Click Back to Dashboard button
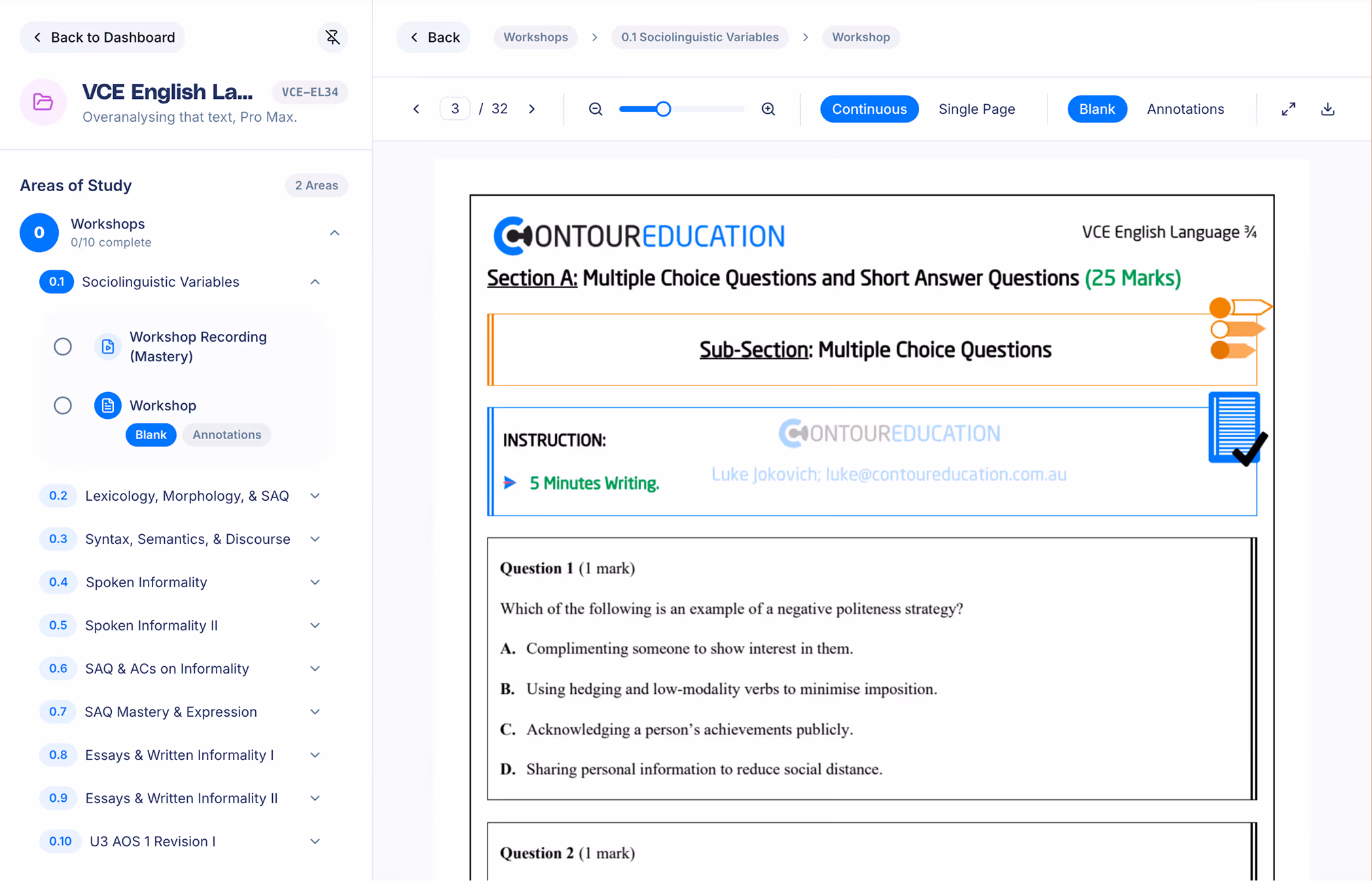Screen dimensions: 1372x881 click(103, 37)
